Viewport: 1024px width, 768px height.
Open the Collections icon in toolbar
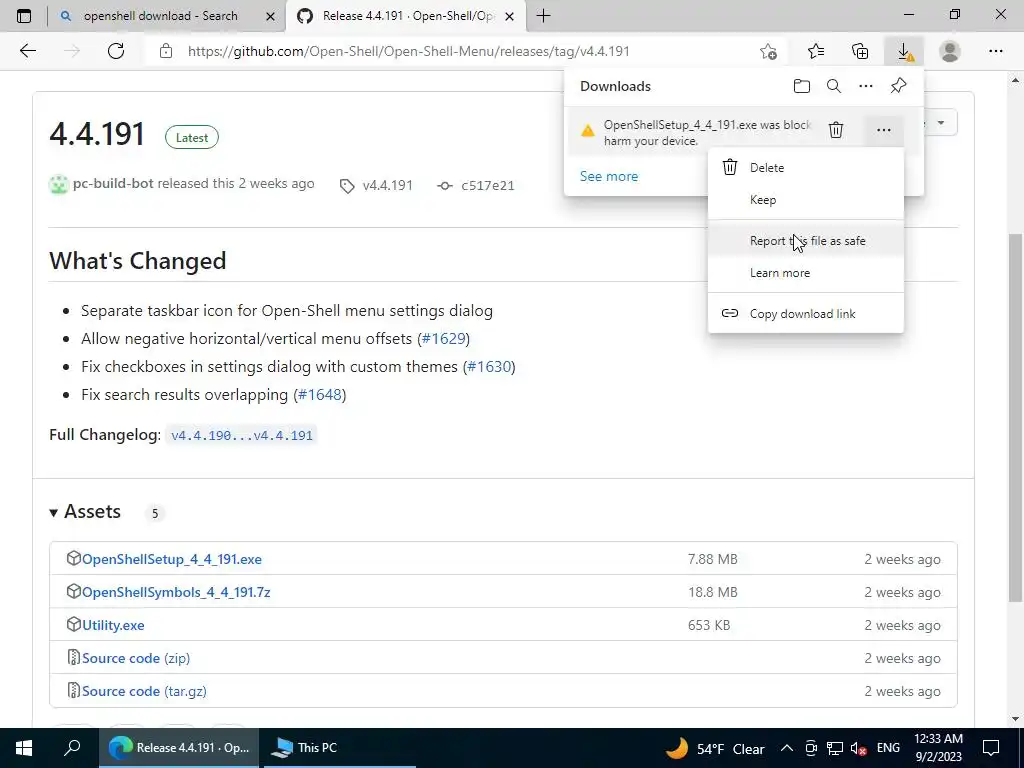[860, 51]
